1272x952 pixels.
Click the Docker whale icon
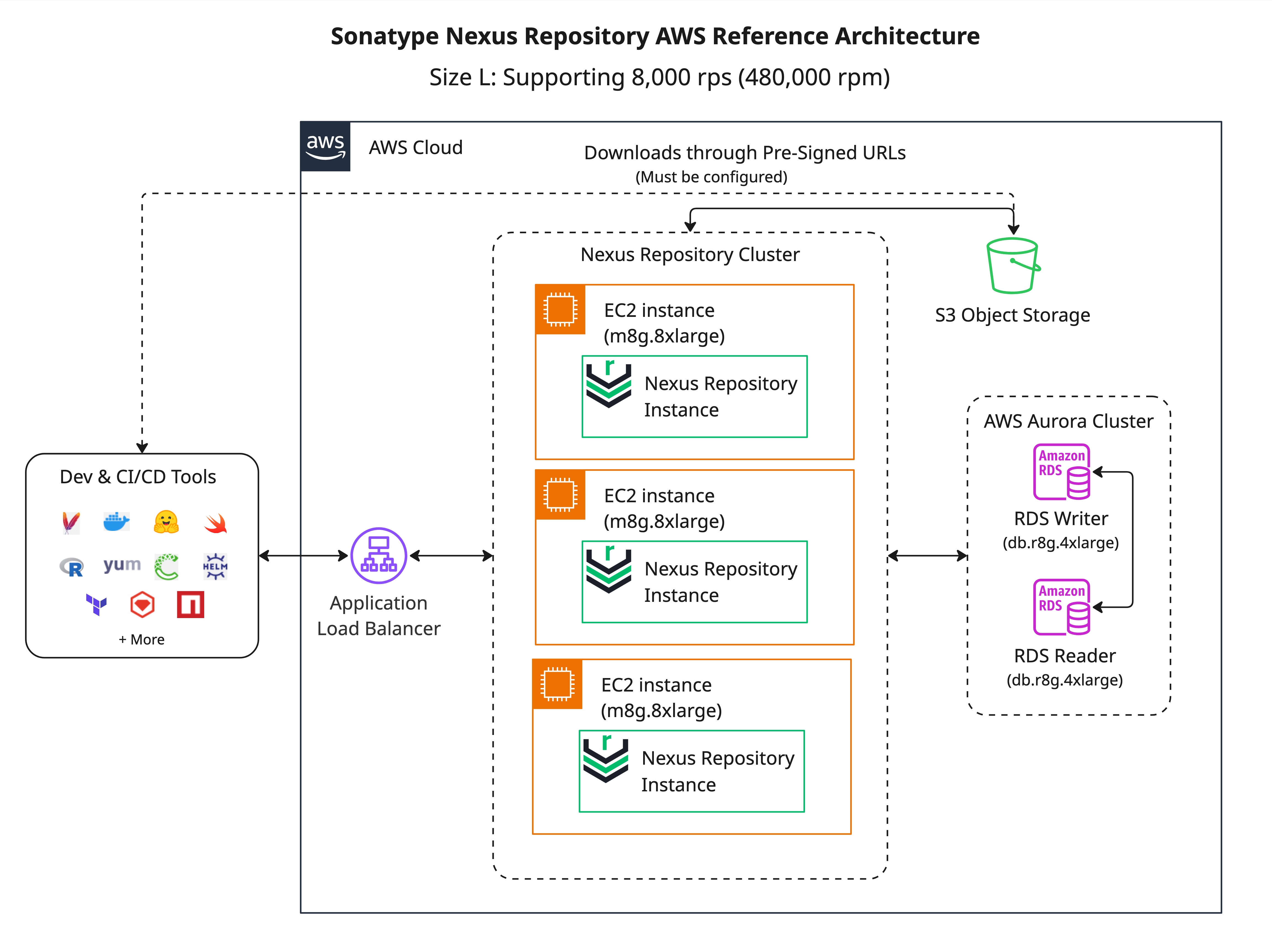coord(116,522)
